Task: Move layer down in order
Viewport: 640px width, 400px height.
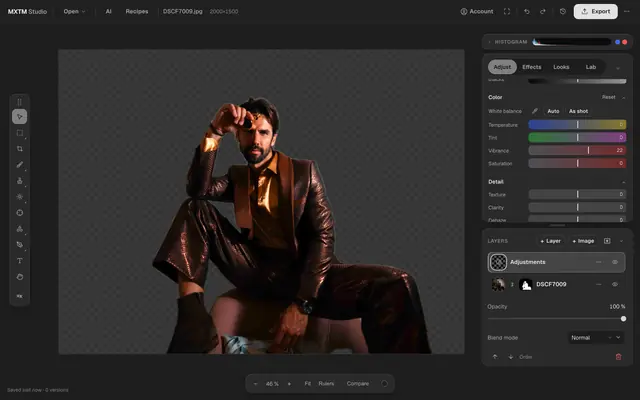Action: pyautogui.click(x=511, y=357)
